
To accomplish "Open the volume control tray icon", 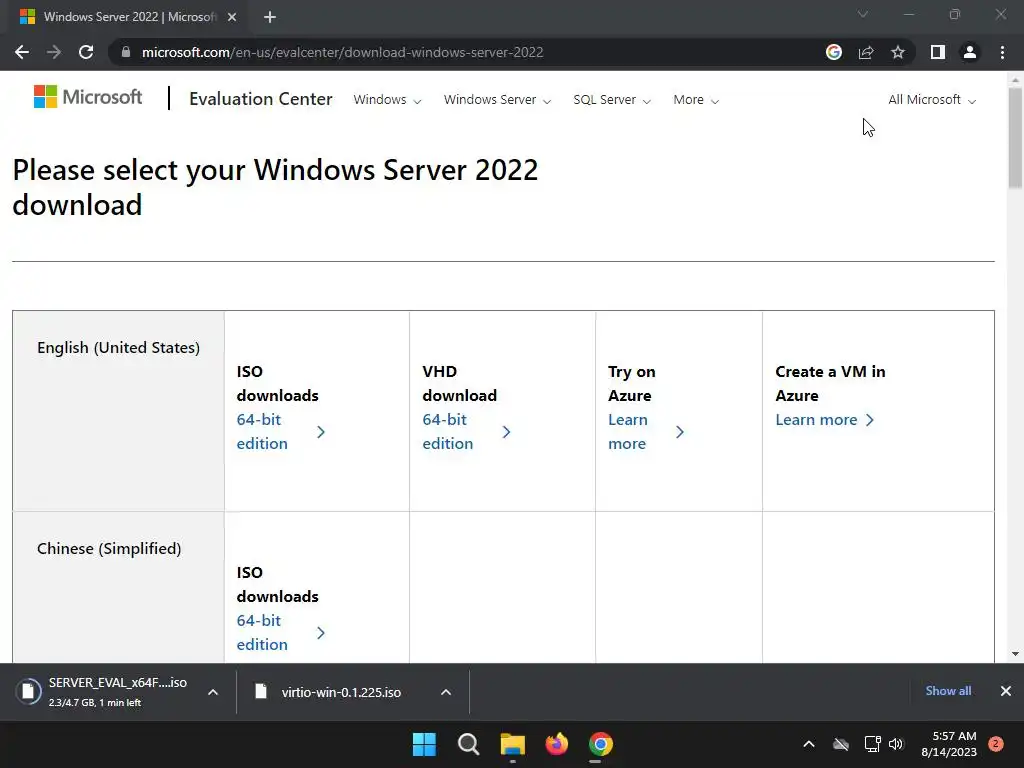I will tap(896, 744).
